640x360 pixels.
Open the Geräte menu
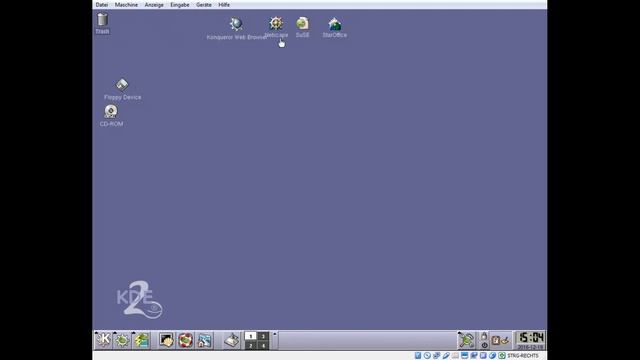[204, 5]
